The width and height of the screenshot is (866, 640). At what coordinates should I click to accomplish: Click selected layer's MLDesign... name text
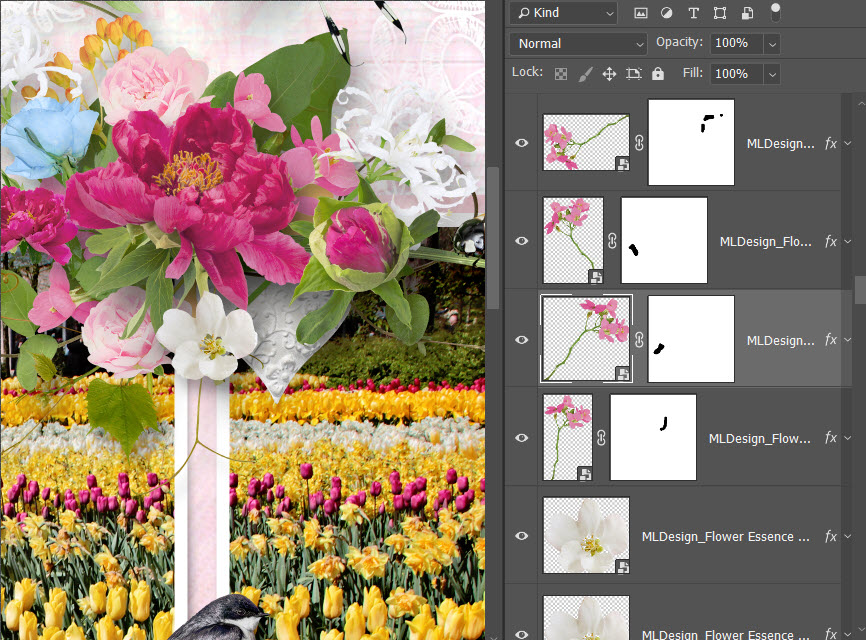pyautogui.click(x=780, y=341)
